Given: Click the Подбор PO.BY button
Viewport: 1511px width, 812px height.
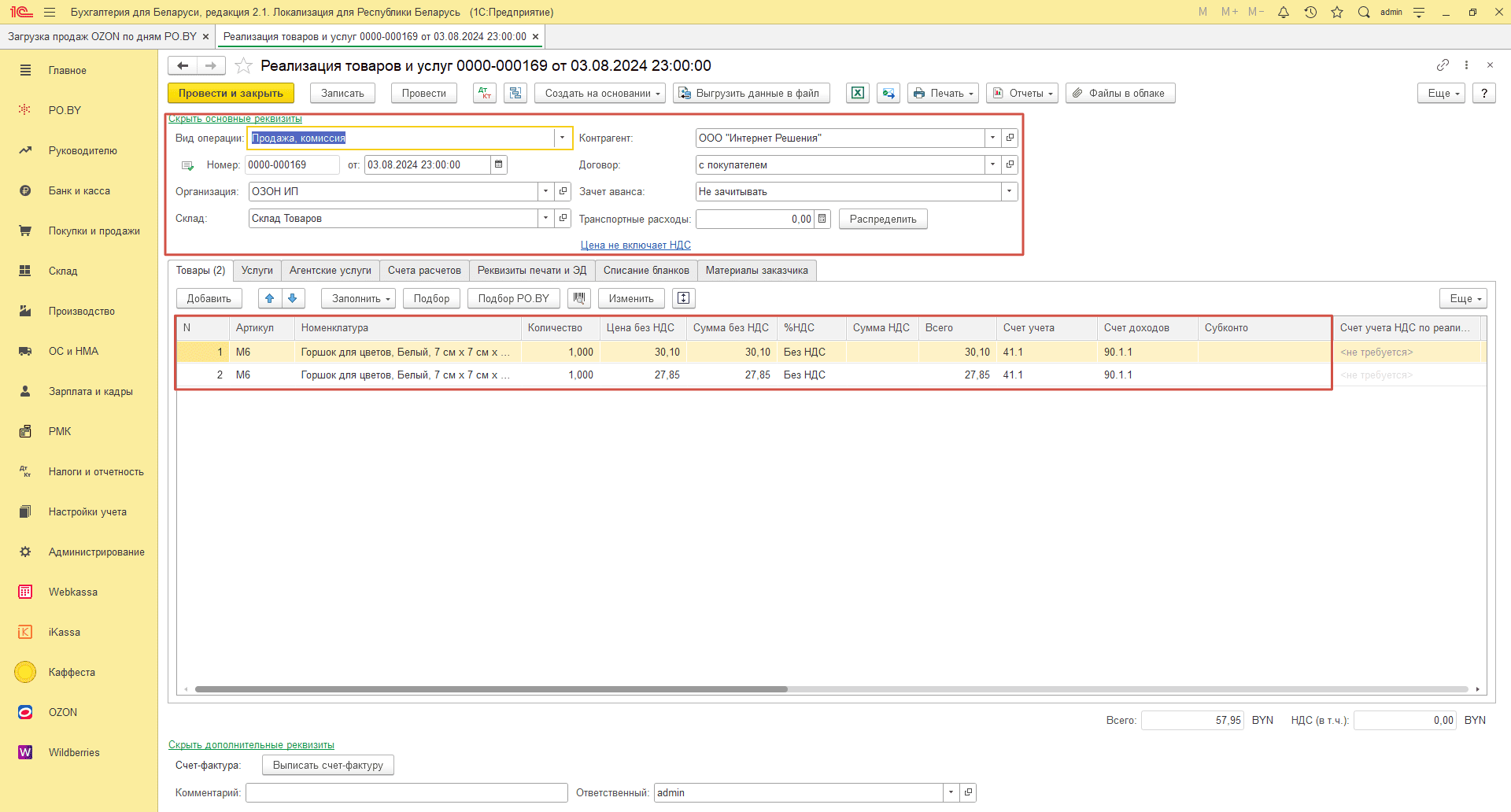Looking at the screenshot, I should click(514, 298).
